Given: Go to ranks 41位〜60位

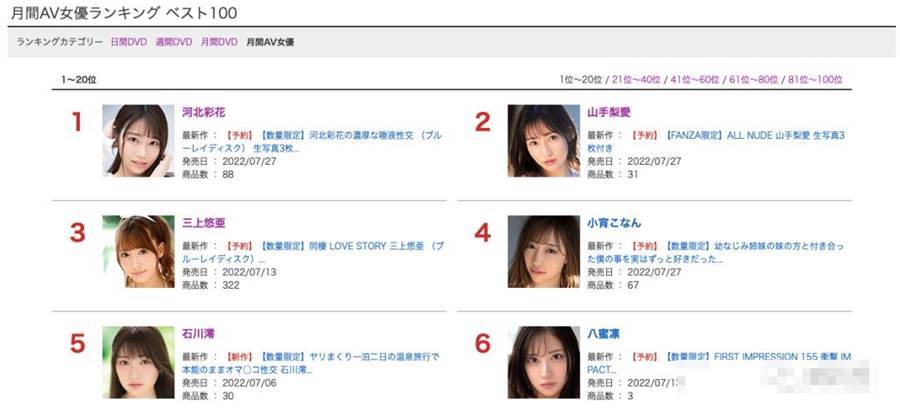Looking at the screenshot, I should pos(695,80).
